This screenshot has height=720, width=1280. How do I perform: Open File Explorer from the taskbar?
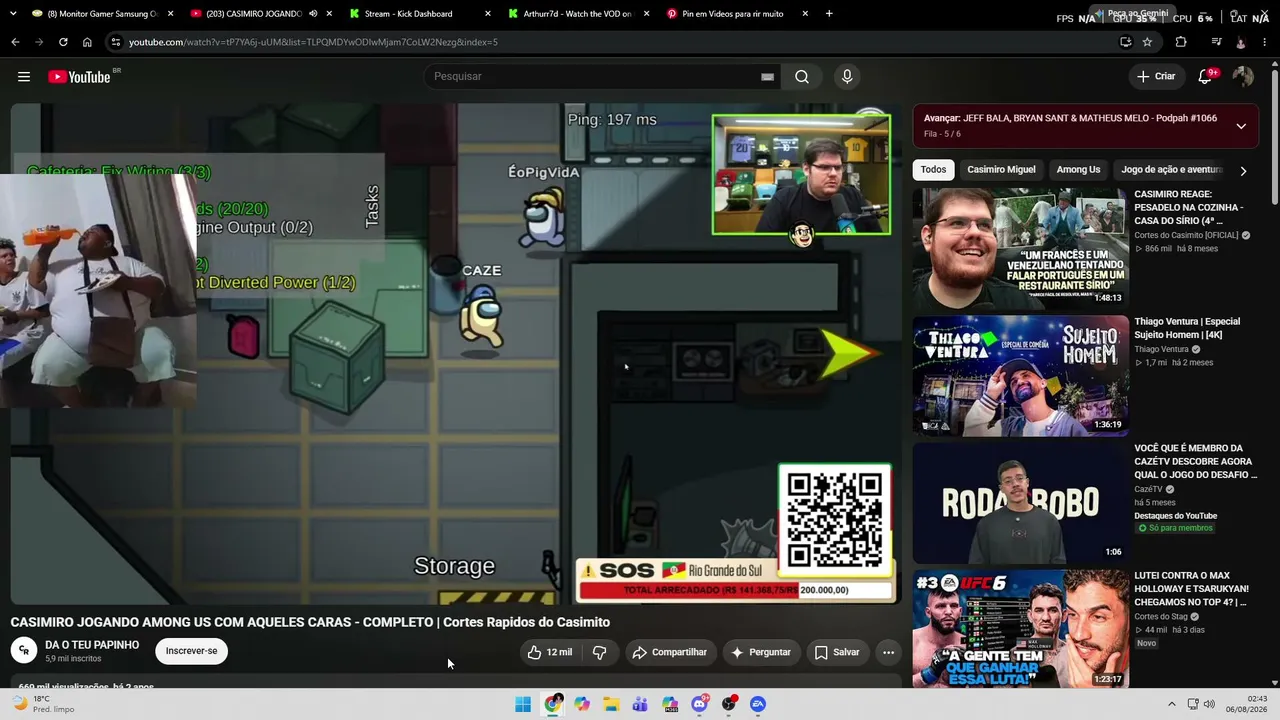611,704
